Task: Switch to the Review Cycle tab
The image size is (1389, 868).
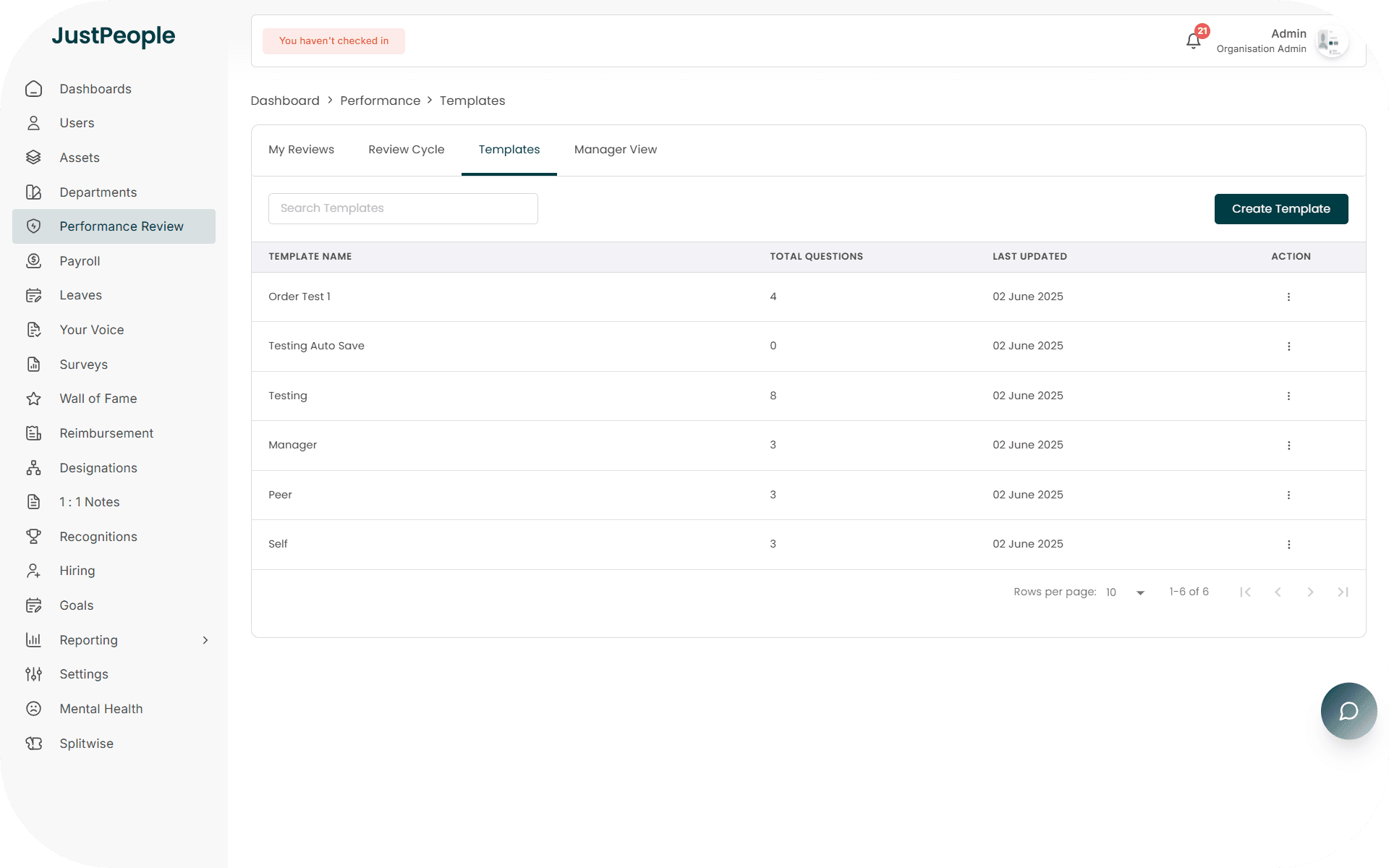Action: pyautogui.click(x=406, y=150)
